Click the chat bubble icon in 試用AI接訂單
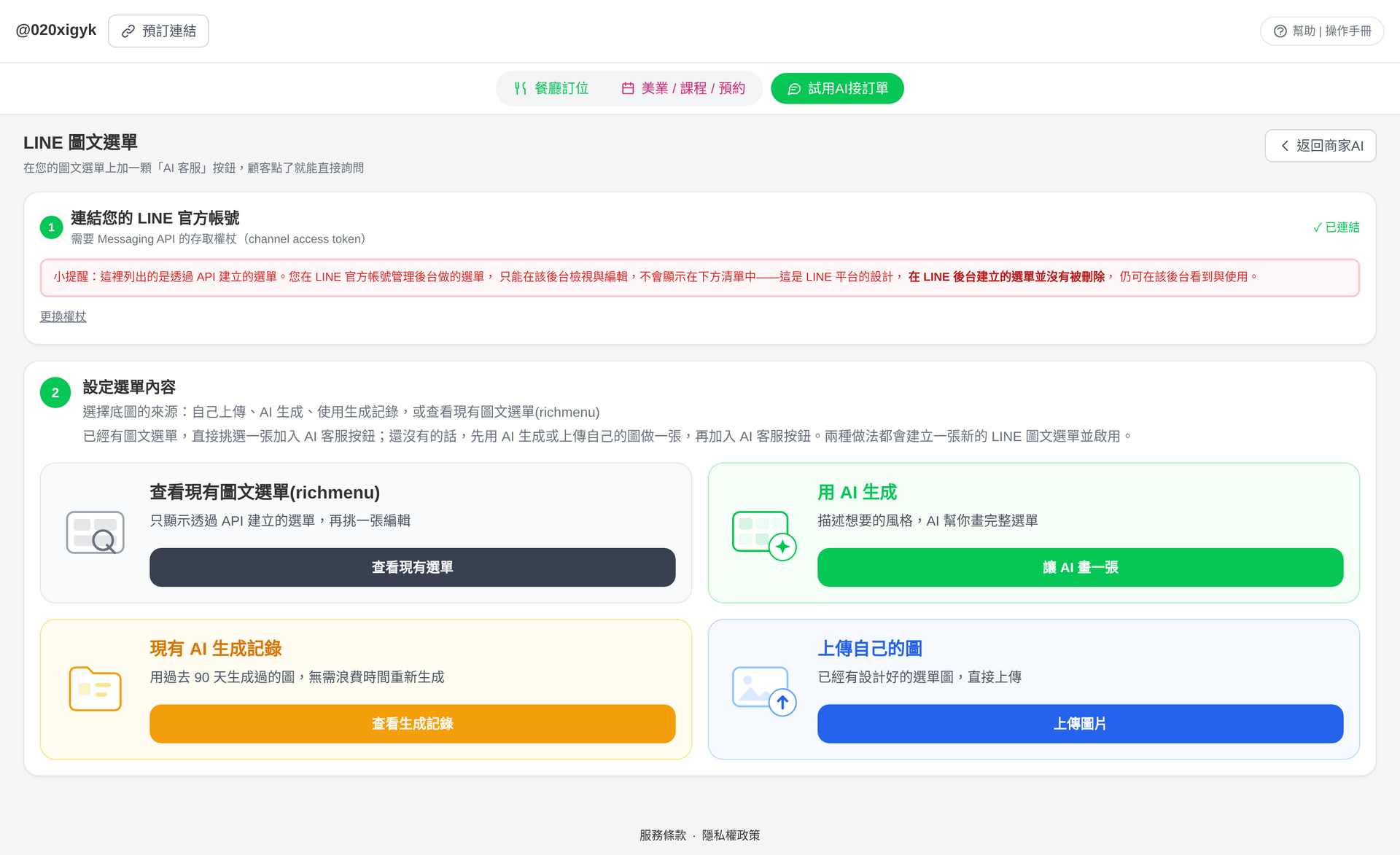Image resolution: width=1400 pixels, height=855 pixels. pyautogui.click(x=794, y=89)
